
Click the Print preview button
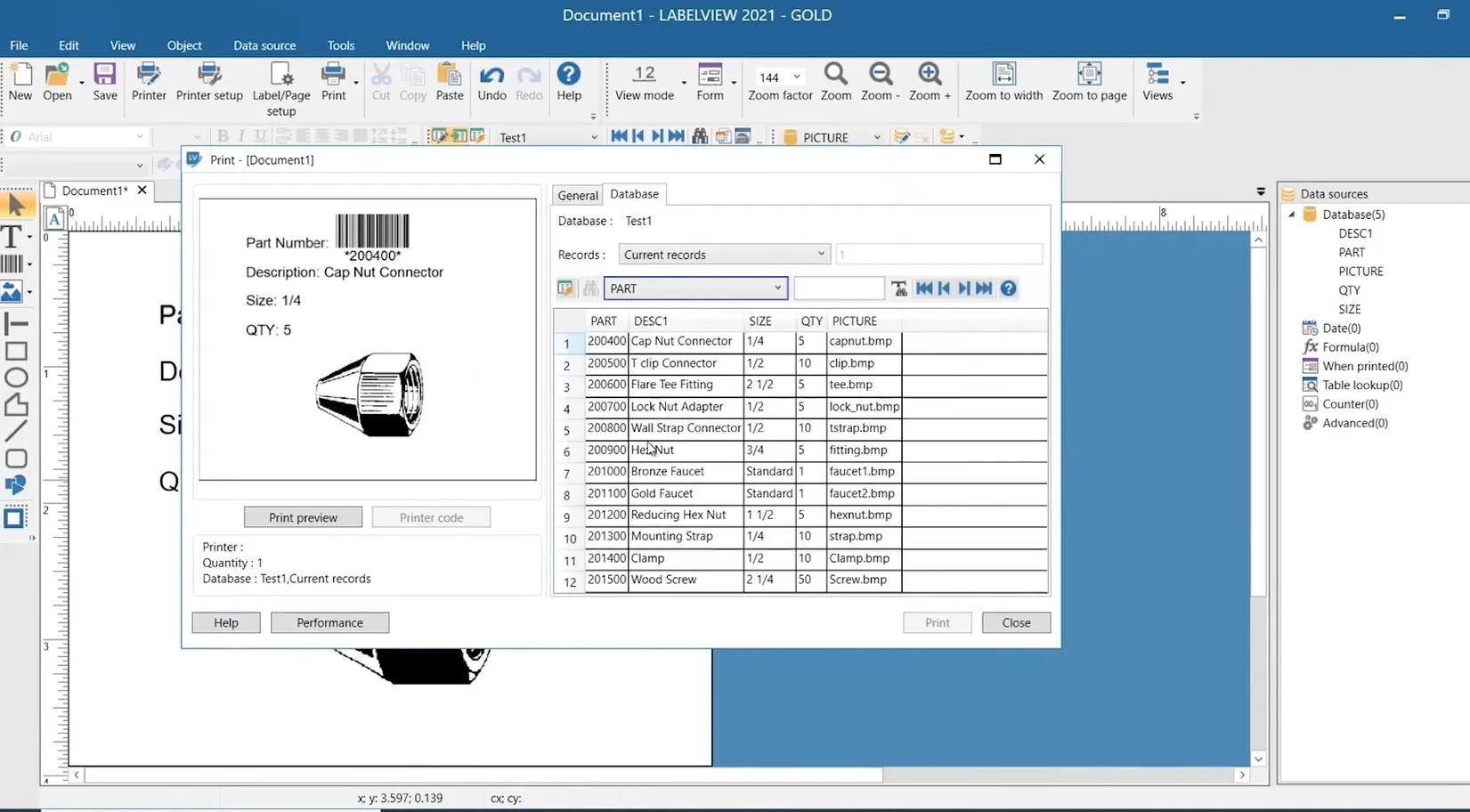tap(303, 517)
